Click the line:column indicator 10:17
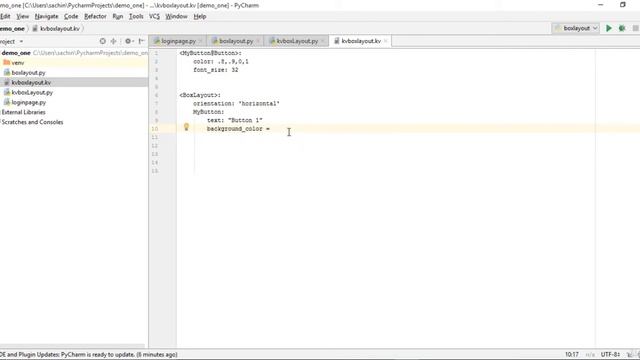640x360 pixels. pos(571,354)
